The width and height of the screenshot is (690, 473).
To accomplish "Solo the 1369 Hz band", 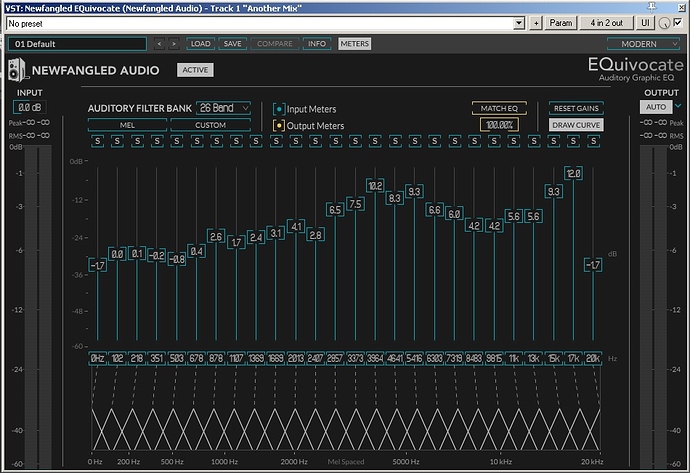I will 256,141.
